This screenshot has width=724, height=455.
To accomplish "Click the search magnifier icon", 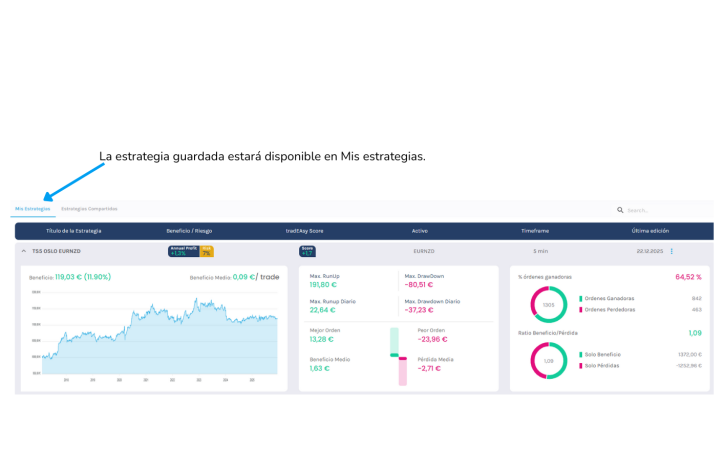I will point(620,210).
